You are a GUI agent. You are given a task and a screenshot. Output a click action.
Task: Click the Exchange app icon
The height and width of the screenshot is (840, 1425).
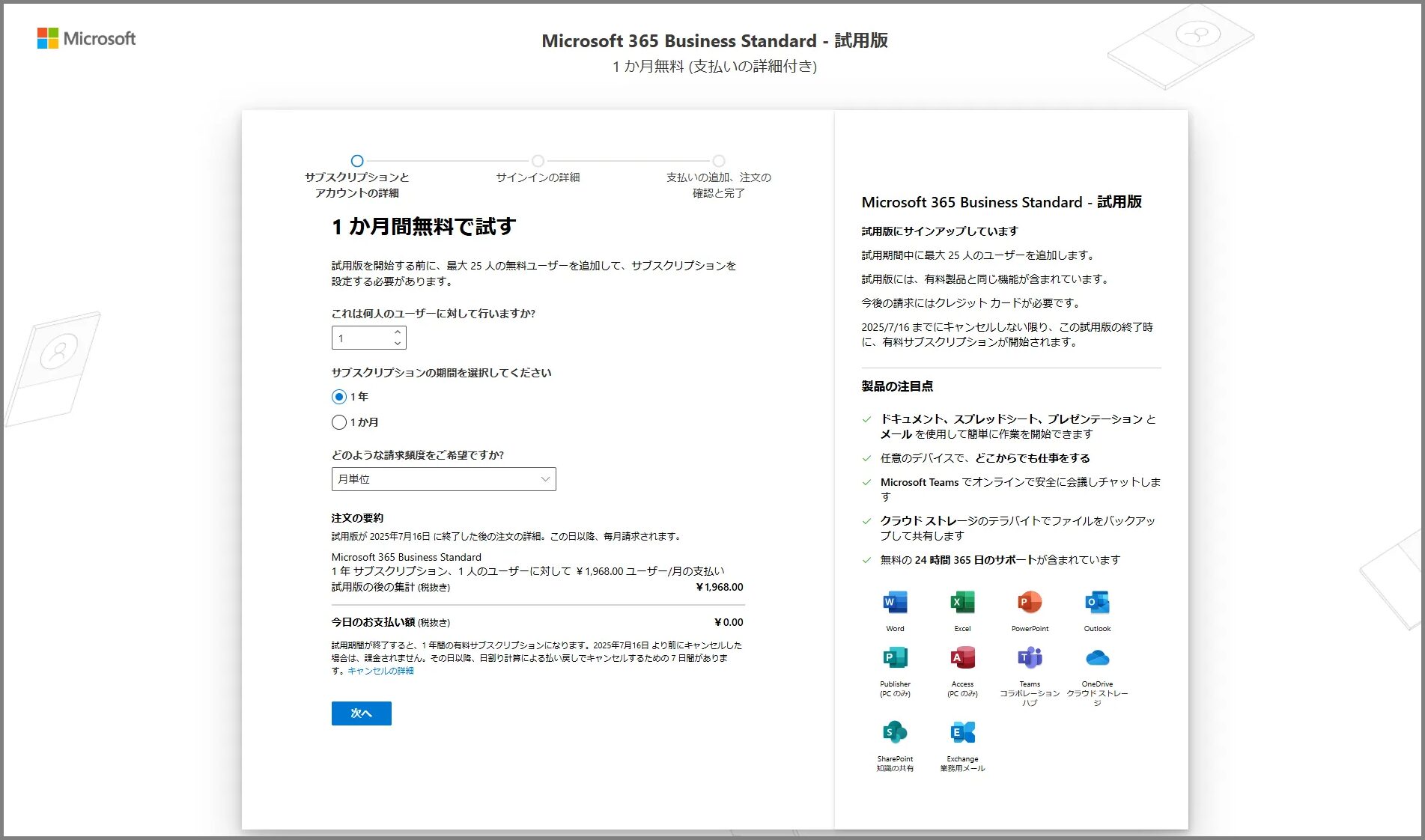coord(962,732)
